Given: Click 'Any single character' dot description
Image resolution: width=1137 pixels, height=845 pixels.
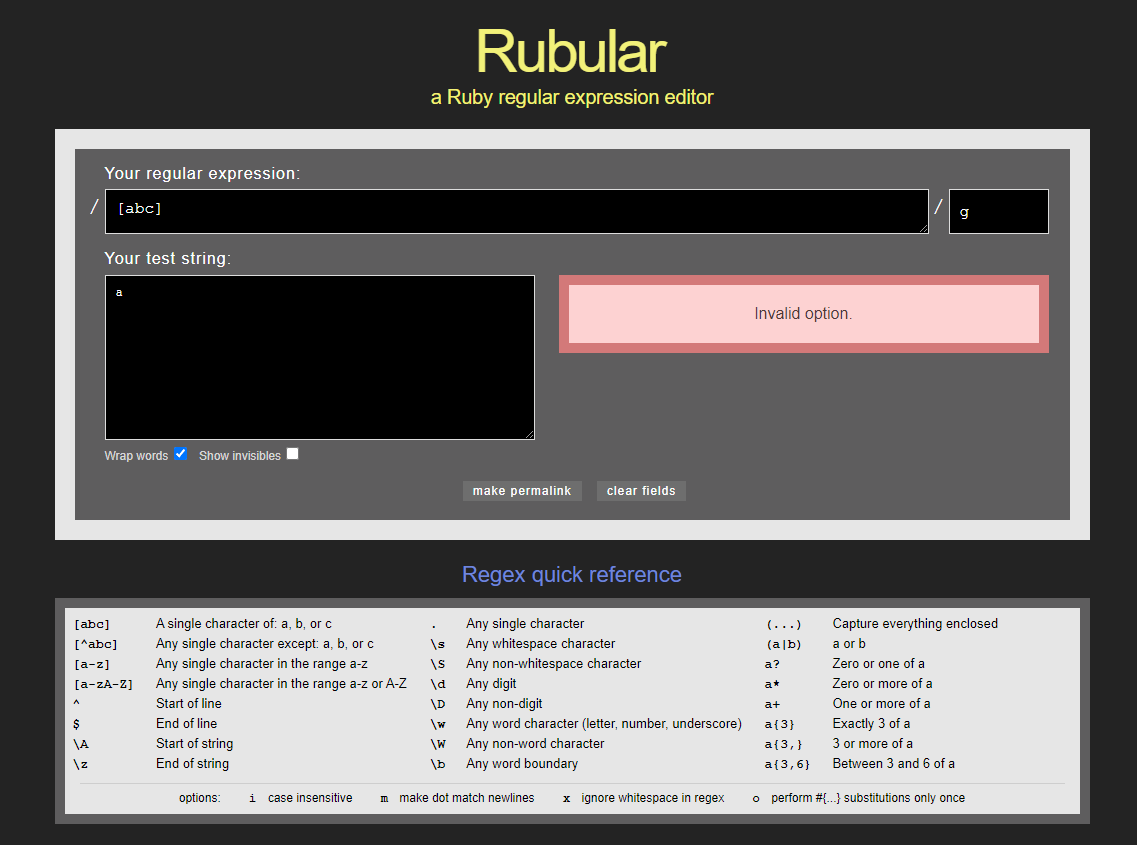Looking at the screenshot, I should pyautogui.click(x=525, y=624).
